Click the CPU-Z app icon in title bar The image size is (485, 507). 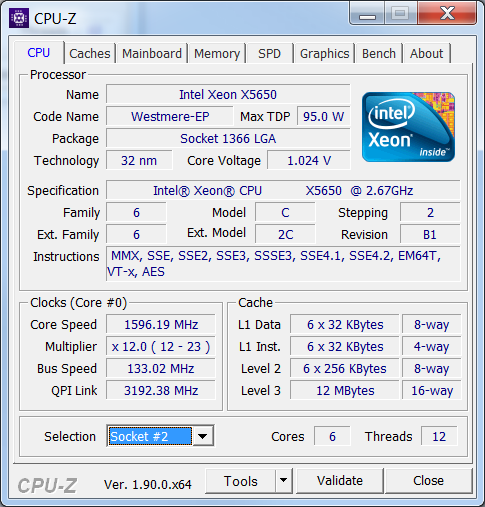19,18
